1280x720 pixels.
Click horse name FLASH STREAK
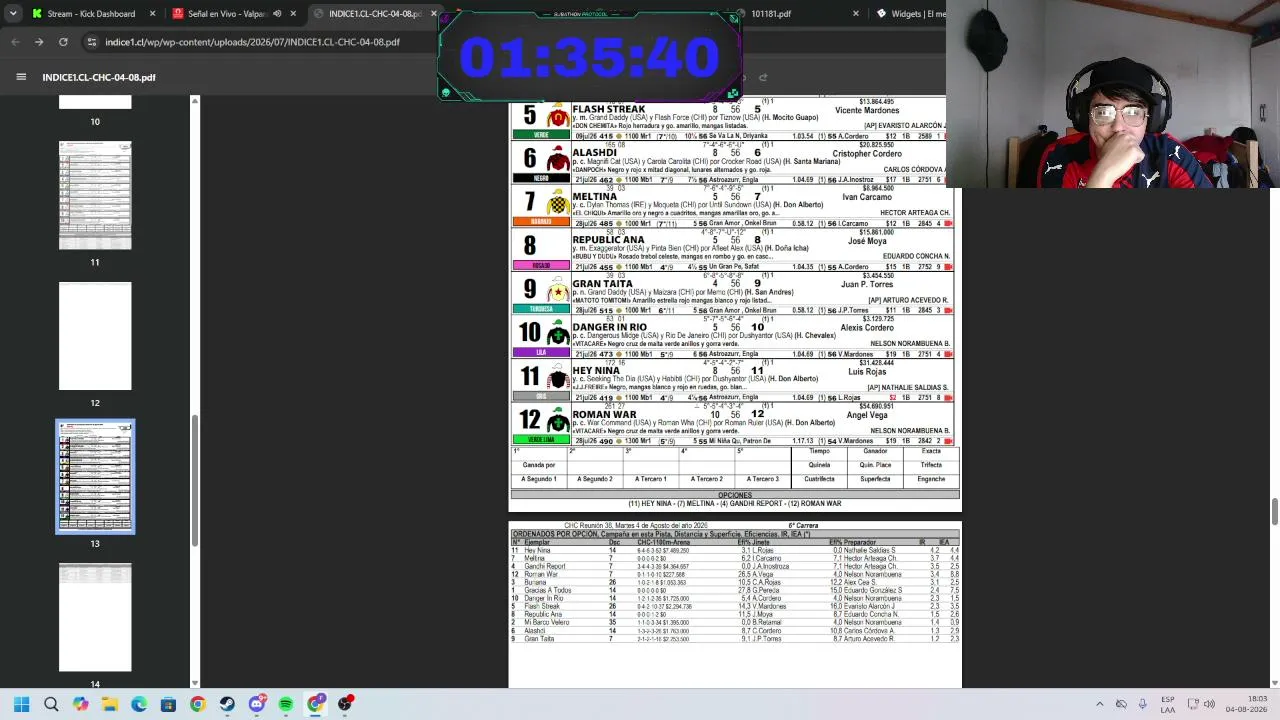pyautogui.click(x=609, y=109)
